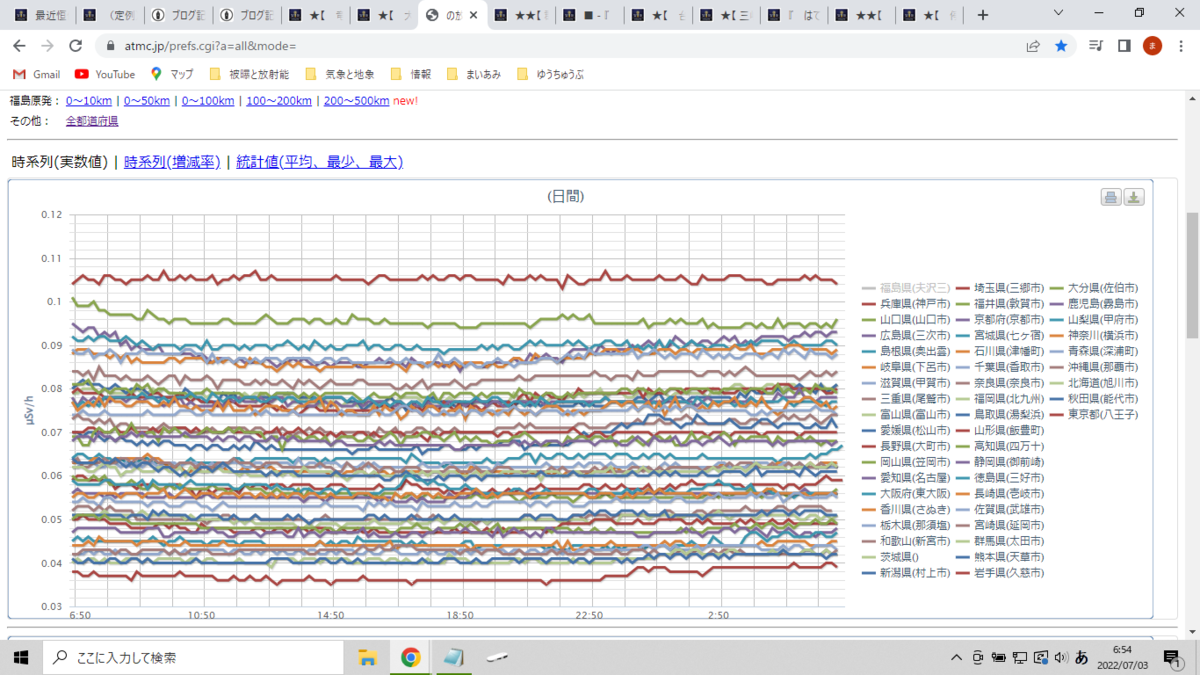The image size is (1200, 675).
Task: Open 情報 bookmark folder
Action: point(411,74)
